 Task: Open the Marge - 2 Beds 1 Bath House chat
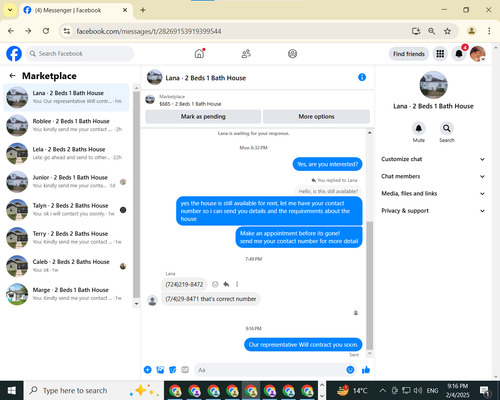pos(66,294)
